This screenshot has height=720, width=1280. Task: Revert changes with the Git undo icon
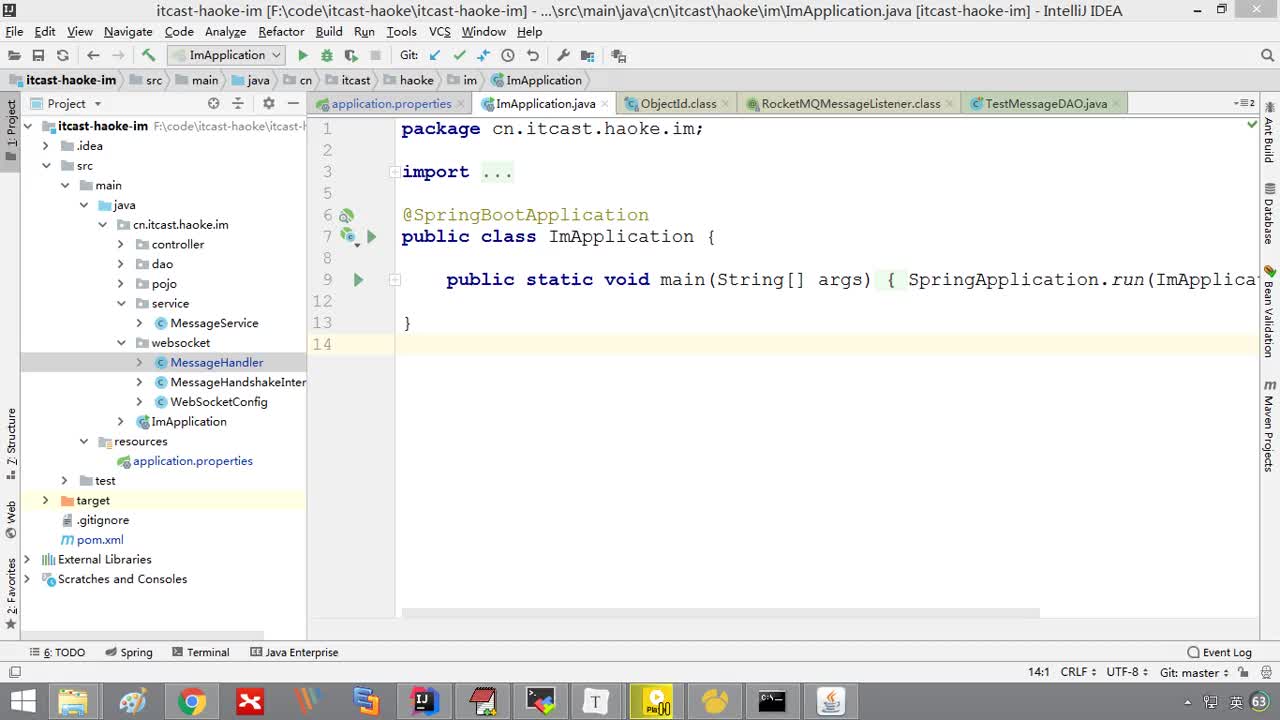[532, 56]
